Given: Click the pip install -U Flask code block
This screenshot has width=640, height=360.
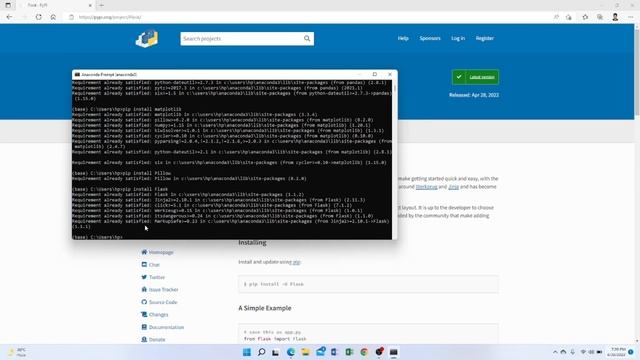Looking at the screenshot, I should (x=368, y=284).
